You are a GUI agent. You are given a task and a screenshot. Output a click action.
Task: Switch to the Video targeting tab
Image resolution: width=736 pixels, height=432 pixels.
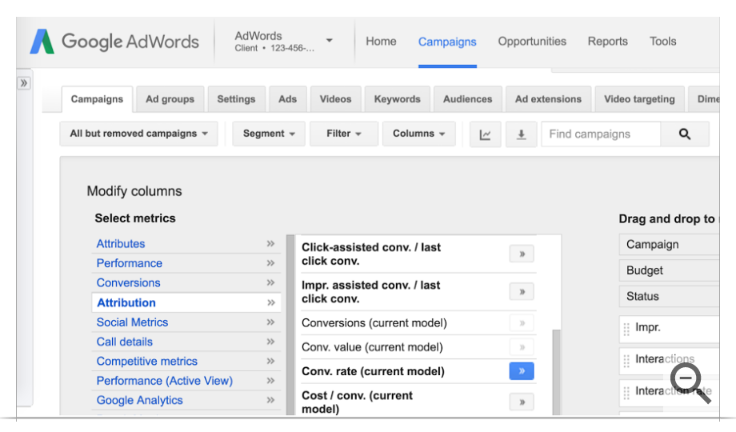tap(639, 99)
